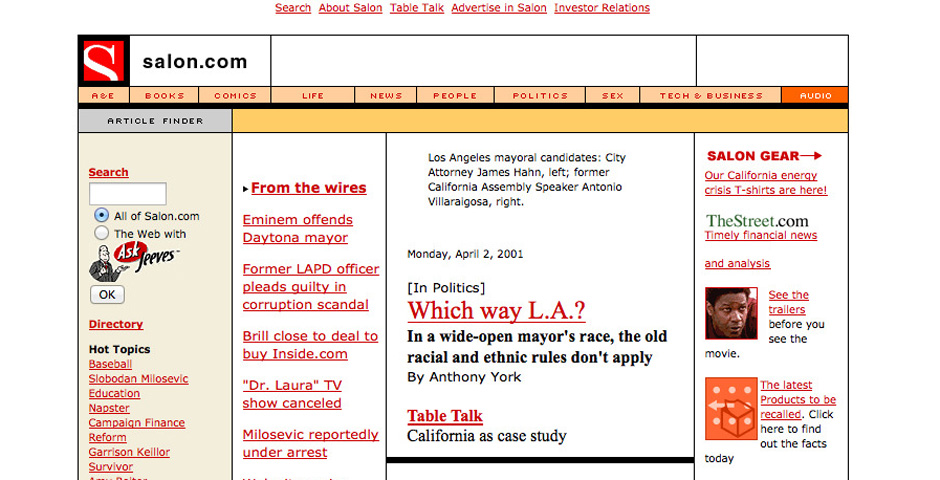
Task: Click the [In Politics] label
Action: [x=446, y=288]
